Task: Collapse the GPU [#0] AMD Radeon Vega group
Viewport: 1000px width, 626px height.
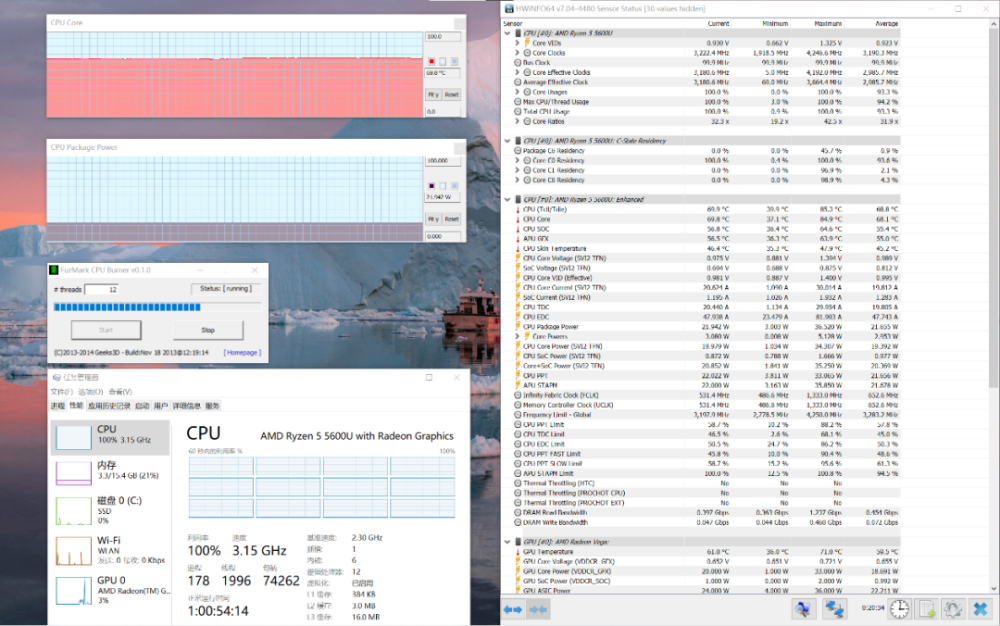Action: 506,541
